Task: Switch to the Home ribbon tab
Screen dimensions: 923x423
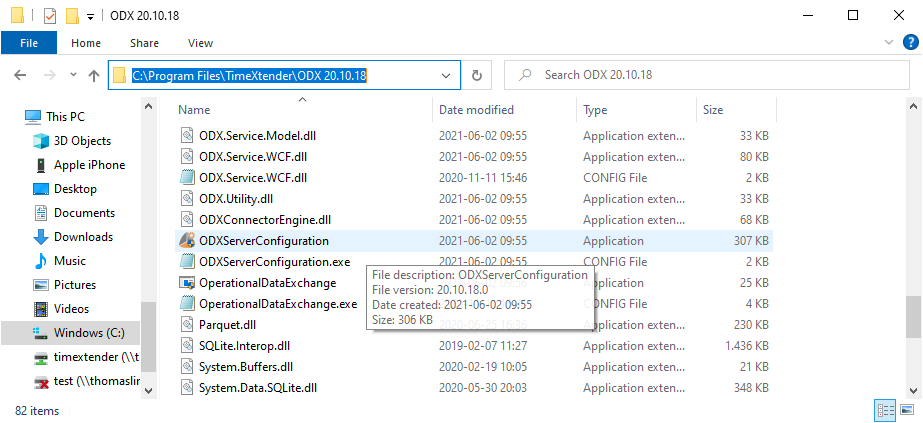Action: pos(86,43)
